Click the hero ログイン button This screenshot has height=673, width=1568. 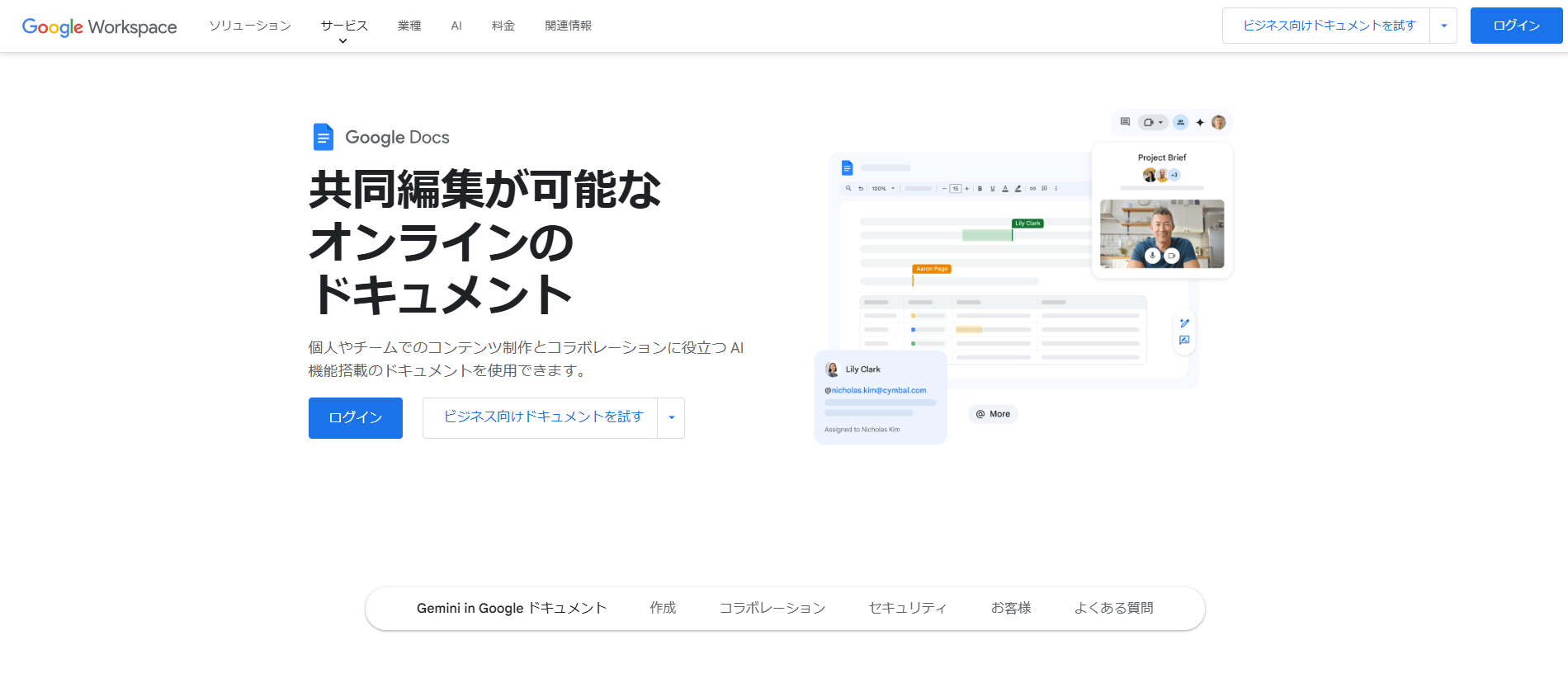356,418
